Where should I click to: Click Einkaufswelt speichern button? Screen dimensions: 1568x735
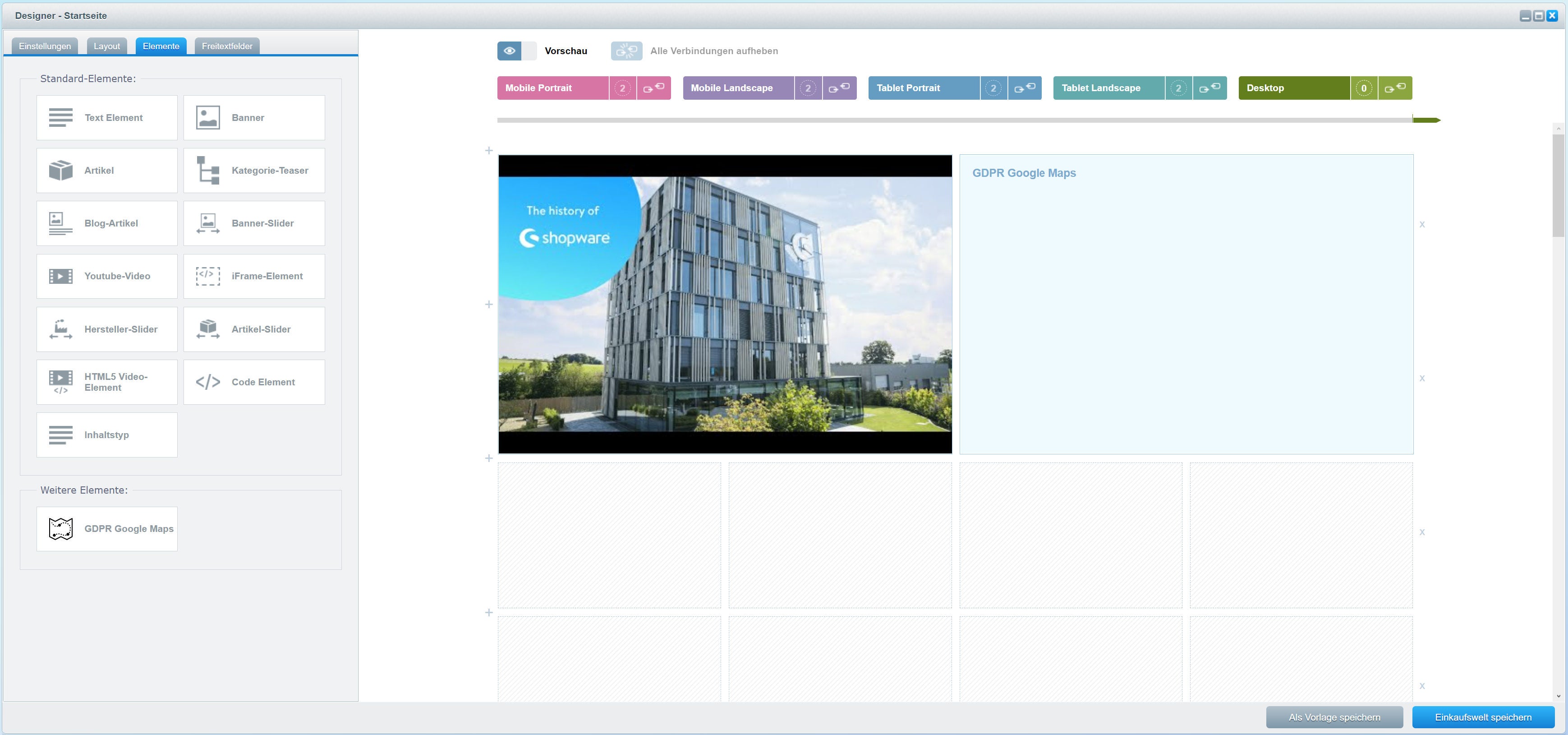[1485, 717]
